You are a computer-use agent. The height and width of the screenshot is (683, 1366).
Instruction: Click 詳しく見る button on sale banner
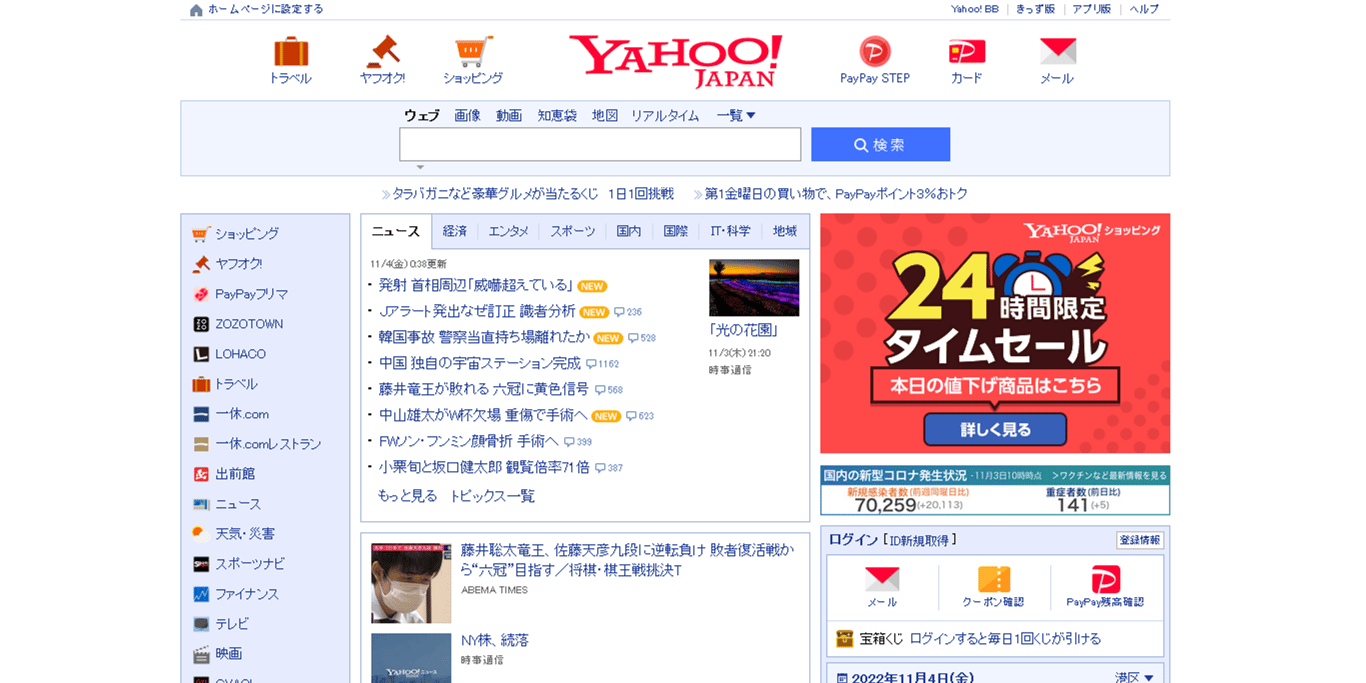995,430
